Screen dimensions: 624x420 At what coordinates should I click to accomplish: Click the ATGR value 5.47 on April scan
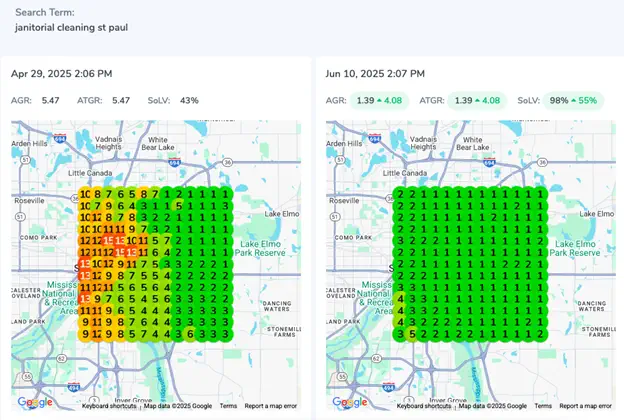click(x=121, y=101)
